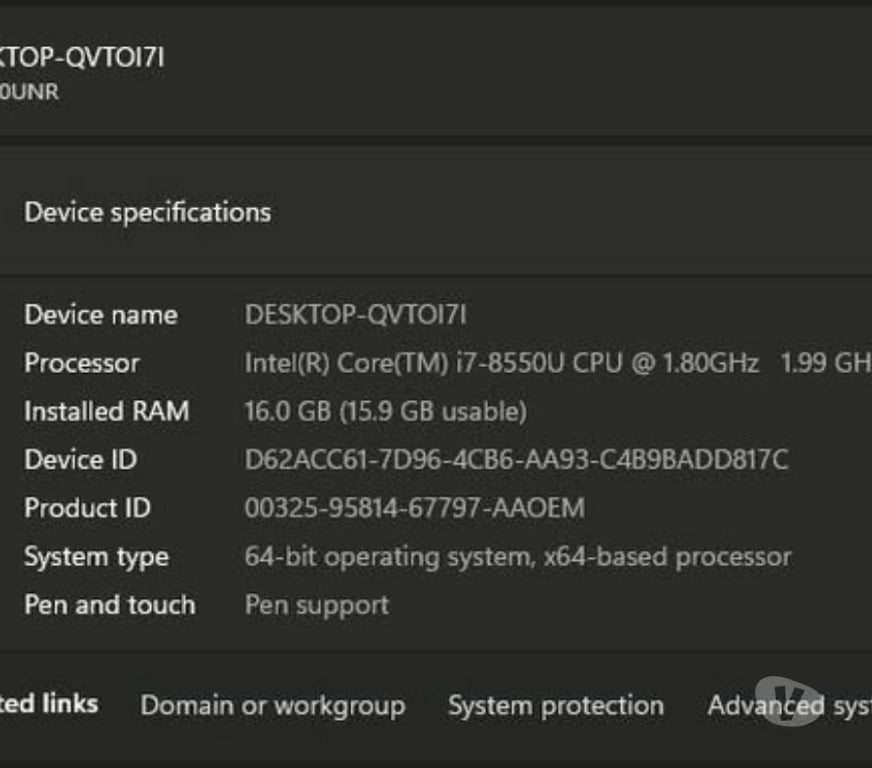Viewport: 872px width, 768px height.
Task: Expand the Device specifications section
Action: coord(147,212)
